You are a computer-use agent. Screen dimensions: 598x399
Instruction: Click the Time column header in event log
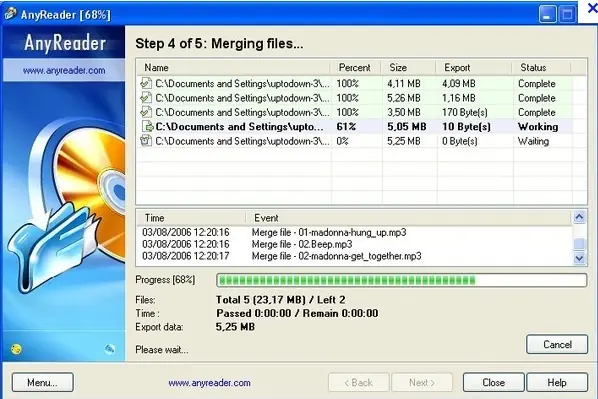(x=191, y=218)
